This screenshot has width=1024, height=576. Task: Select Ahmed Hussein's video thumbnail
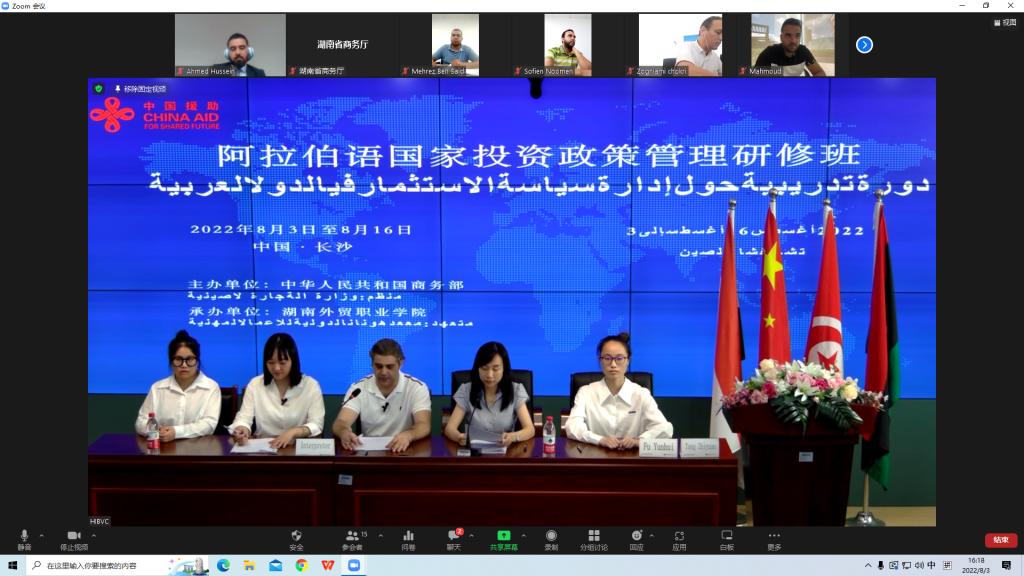pos(230,44)
